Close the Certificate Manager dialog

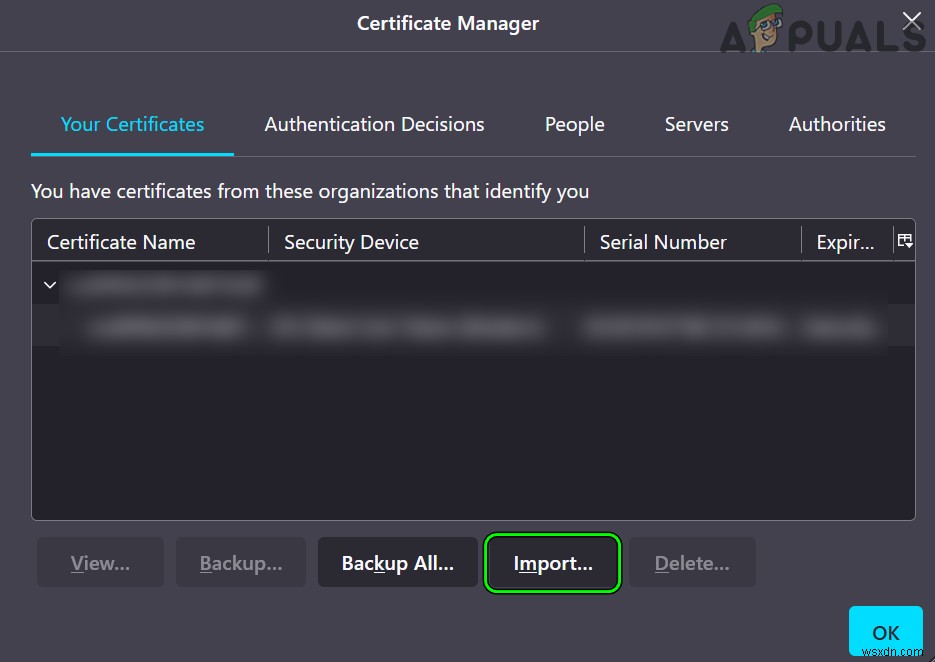pyautogui.click(x=911, y=19)
